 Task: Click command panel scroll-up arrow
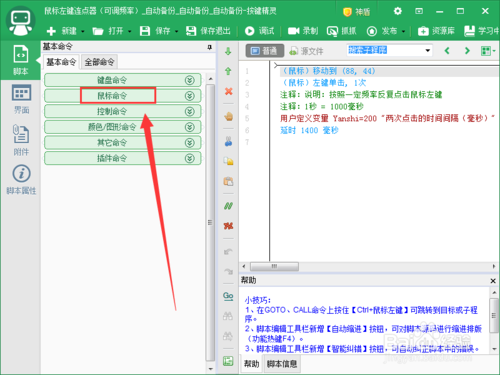click(210, 79)
